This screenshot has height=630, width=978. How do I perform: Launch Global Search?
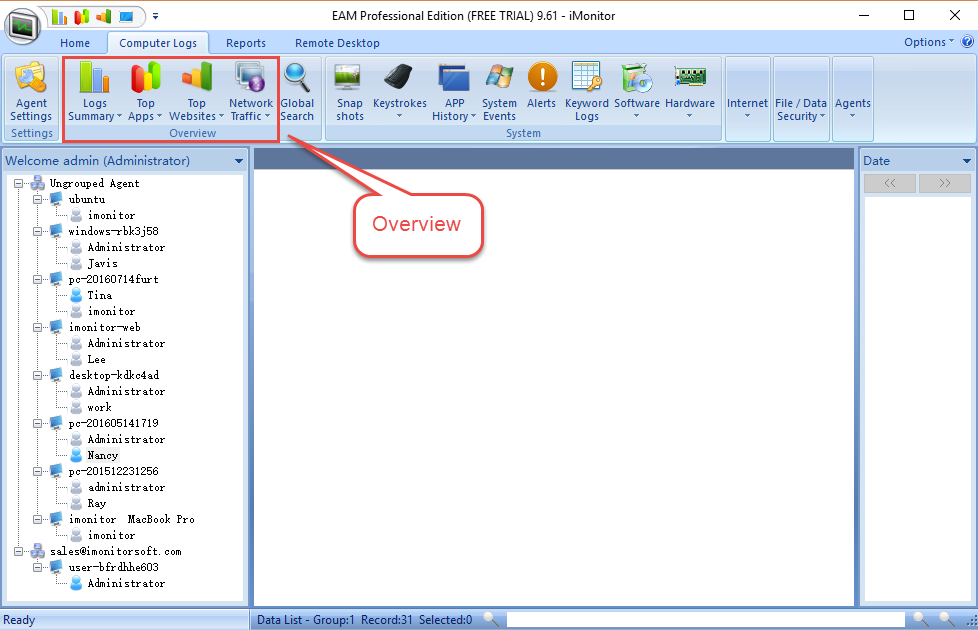coord(297,92)
